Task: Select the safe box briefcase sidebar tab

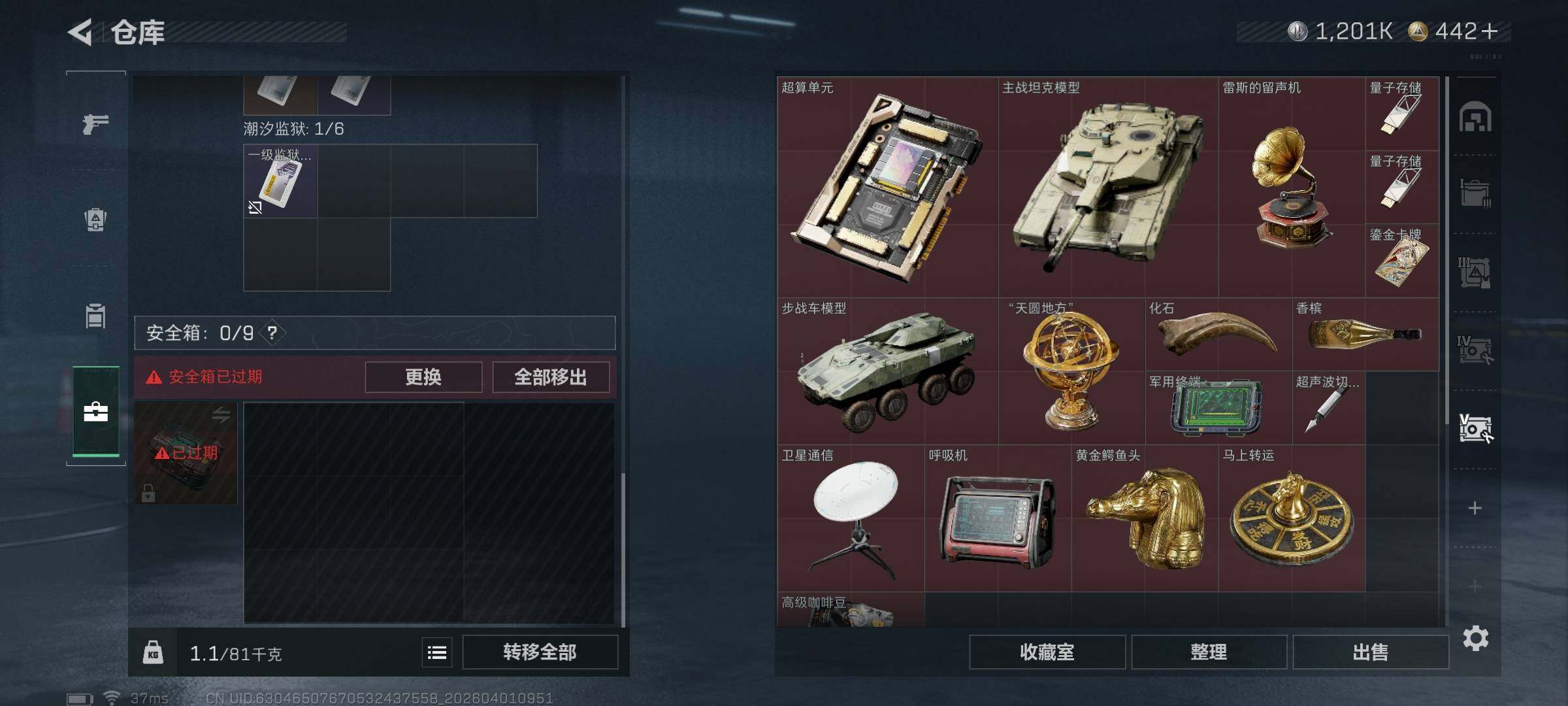Action: (95, 412)
